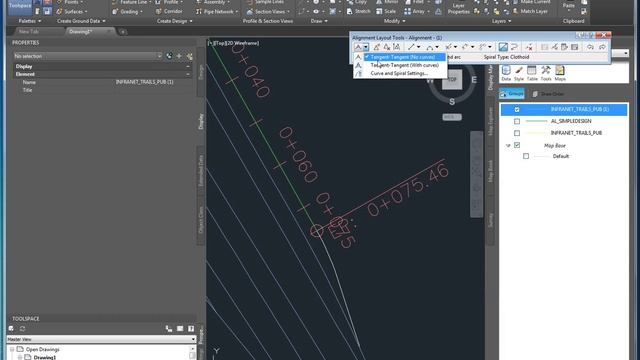Open the curve tools dropdown in Alignment Layout Tools
The width and height of the screenshot is (640, 360).
click(x=437, y=47)
